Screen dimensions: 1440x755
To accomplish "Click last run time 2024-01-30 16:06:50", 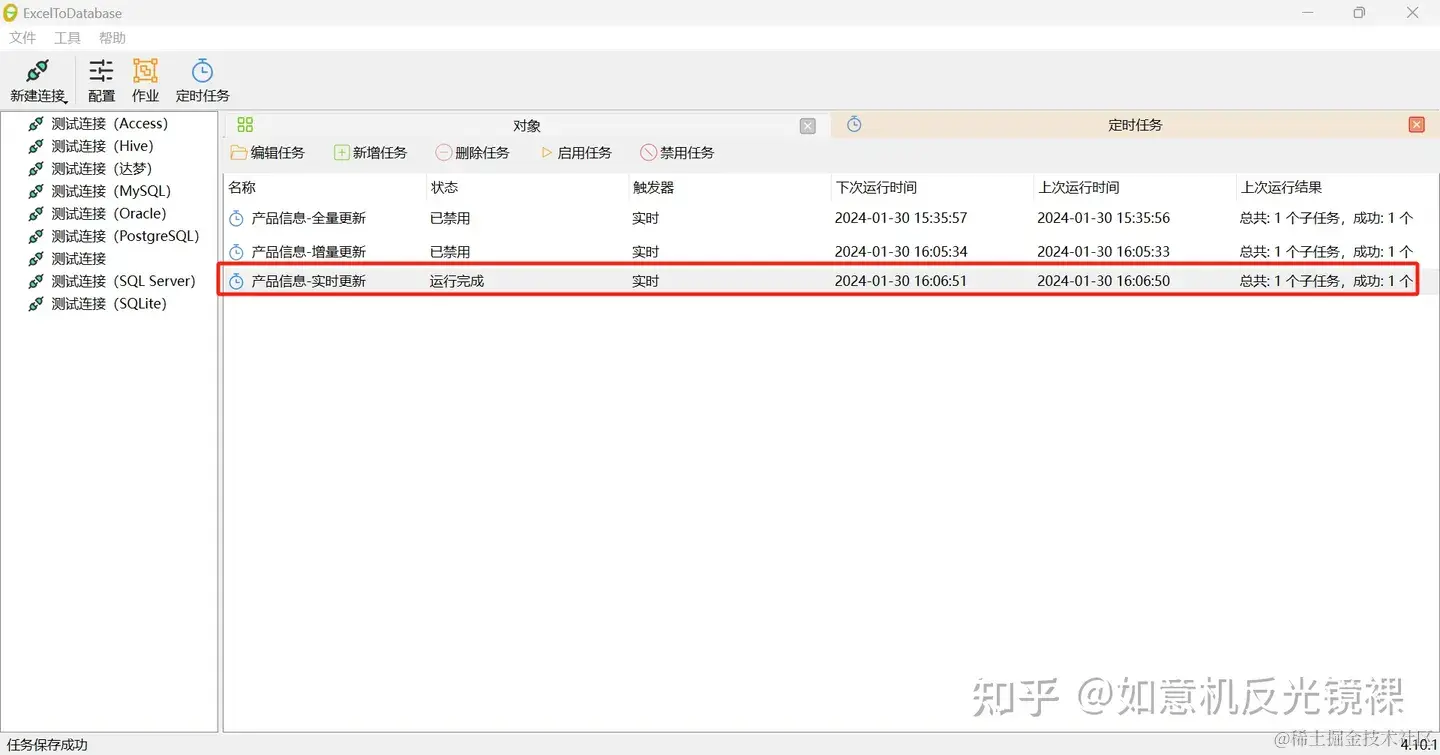I will [1103, 282].
